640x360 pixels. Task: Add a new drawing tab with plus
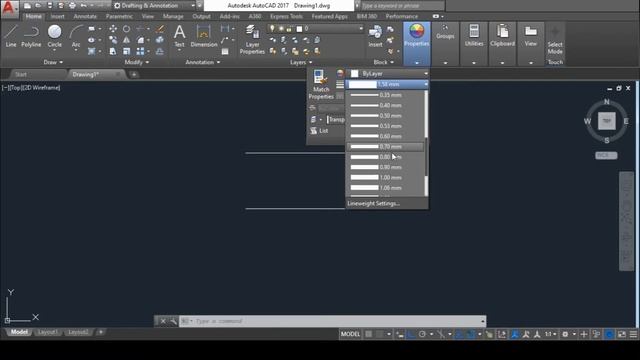(x=134, y=74)
